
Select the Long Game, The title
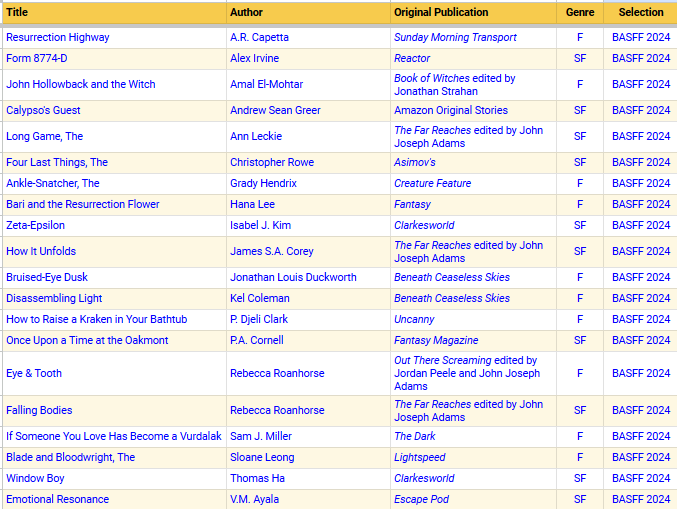44,136
